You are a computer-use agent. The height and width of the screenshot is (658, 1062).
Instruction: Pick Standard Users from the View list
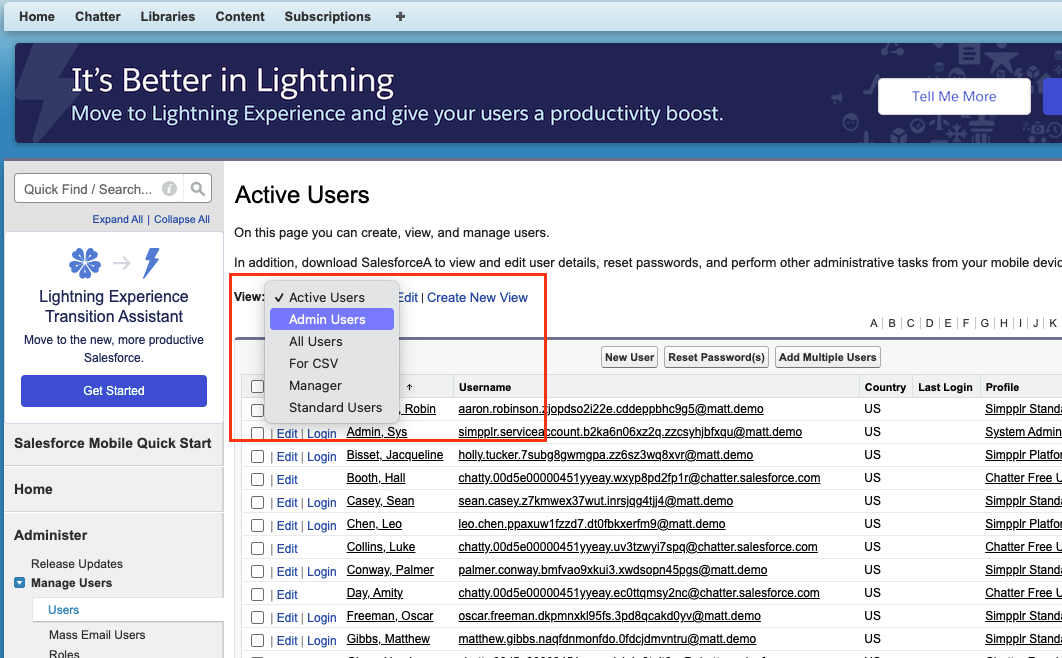tap(332, 408)
